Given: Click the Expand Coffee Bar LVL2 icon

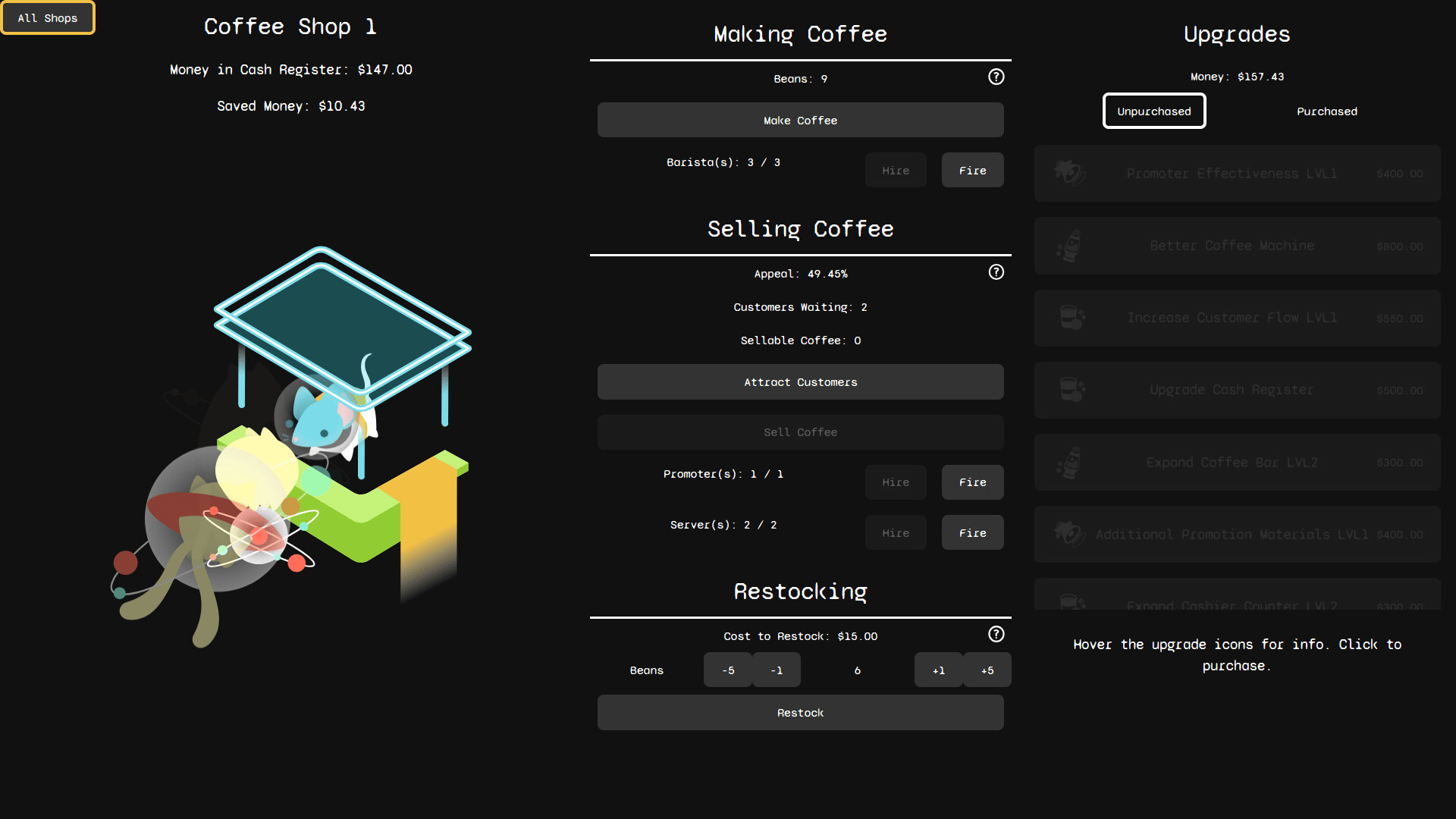Looking at the screenshot, I should pos(1069,462).
